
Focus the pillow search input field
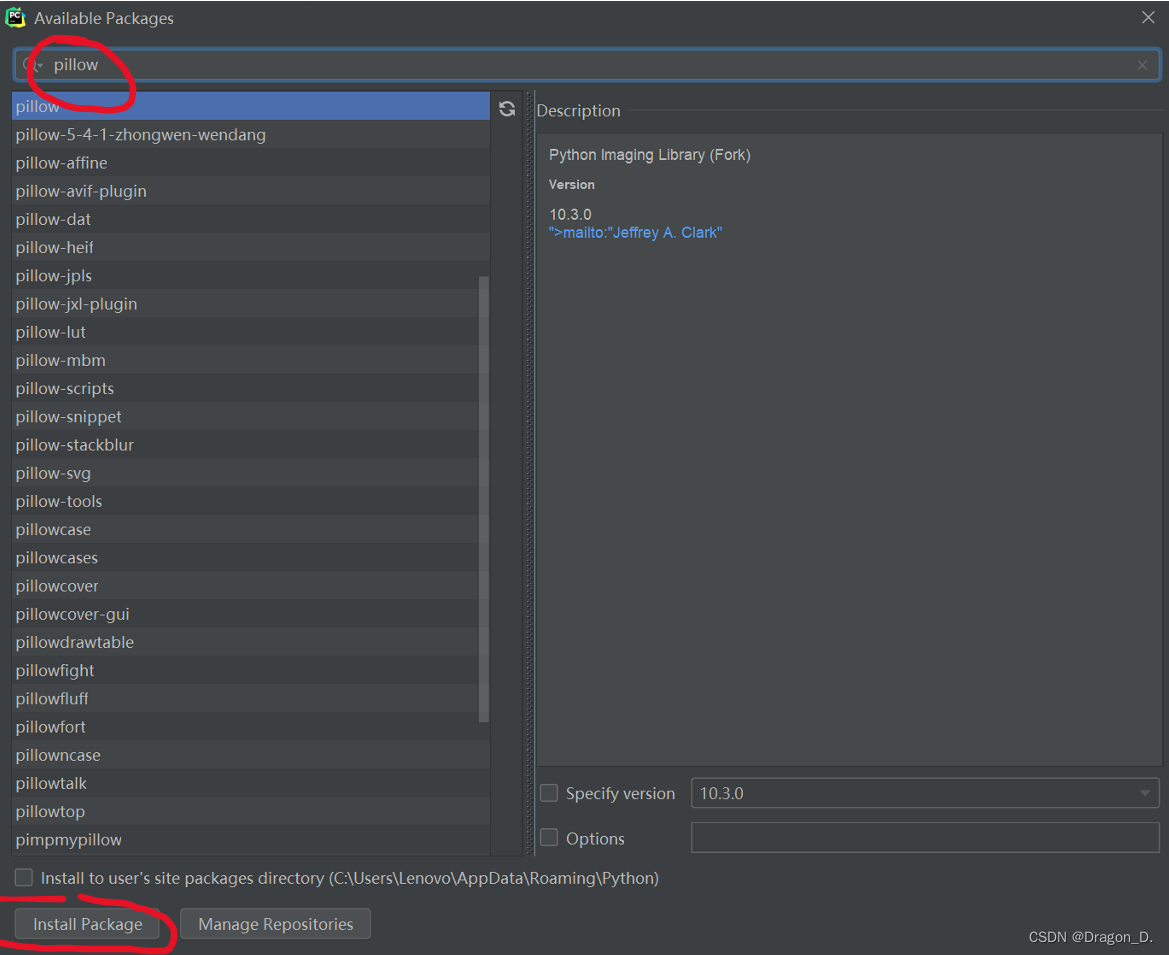coord(586,65)
